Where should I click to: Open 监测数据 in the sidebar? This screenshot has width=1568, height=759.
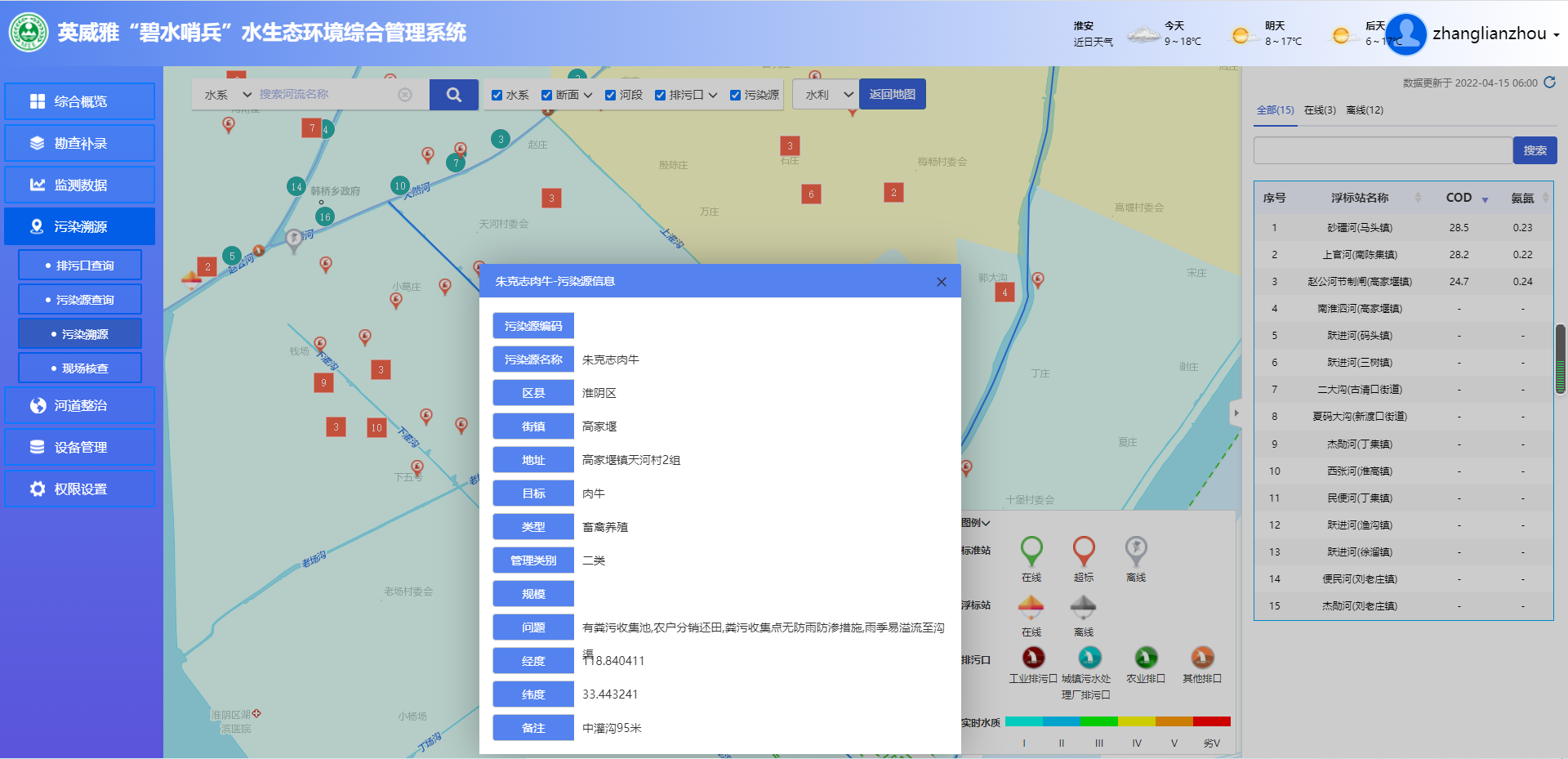click(x=79, y=185)
